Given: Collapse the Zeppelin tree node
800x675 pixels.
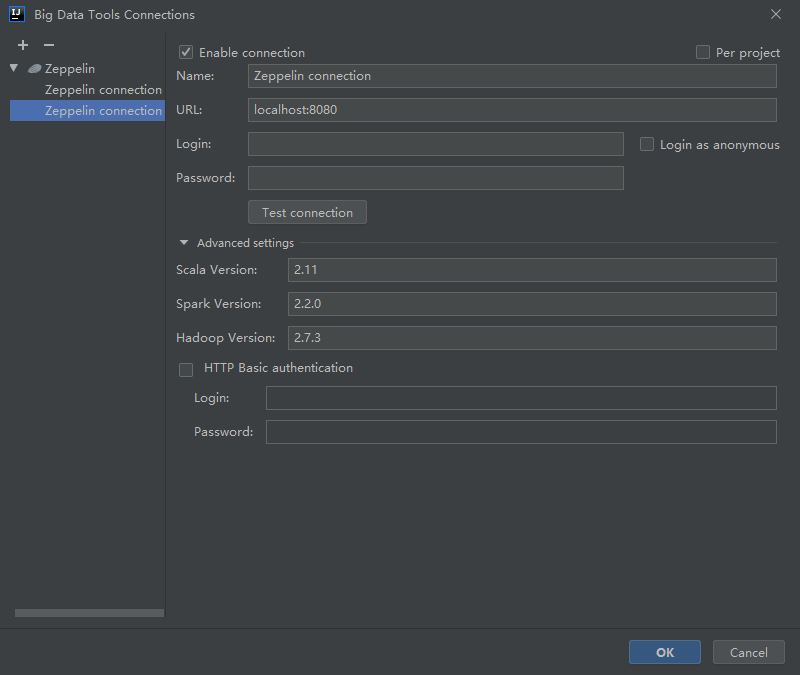Looking at the screenshot, I should pos(14,69).
